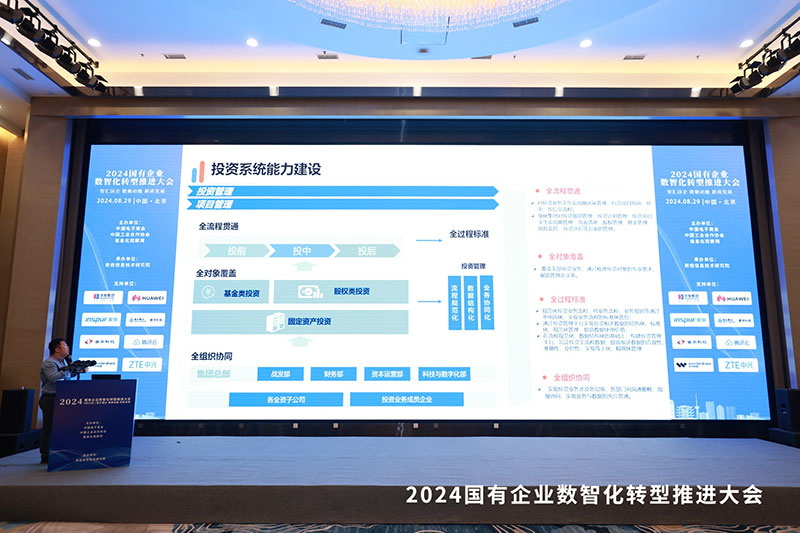Click the cloud logo card in the right banner
This screenshot has height=533, width=800.
[x=736, y=342]
